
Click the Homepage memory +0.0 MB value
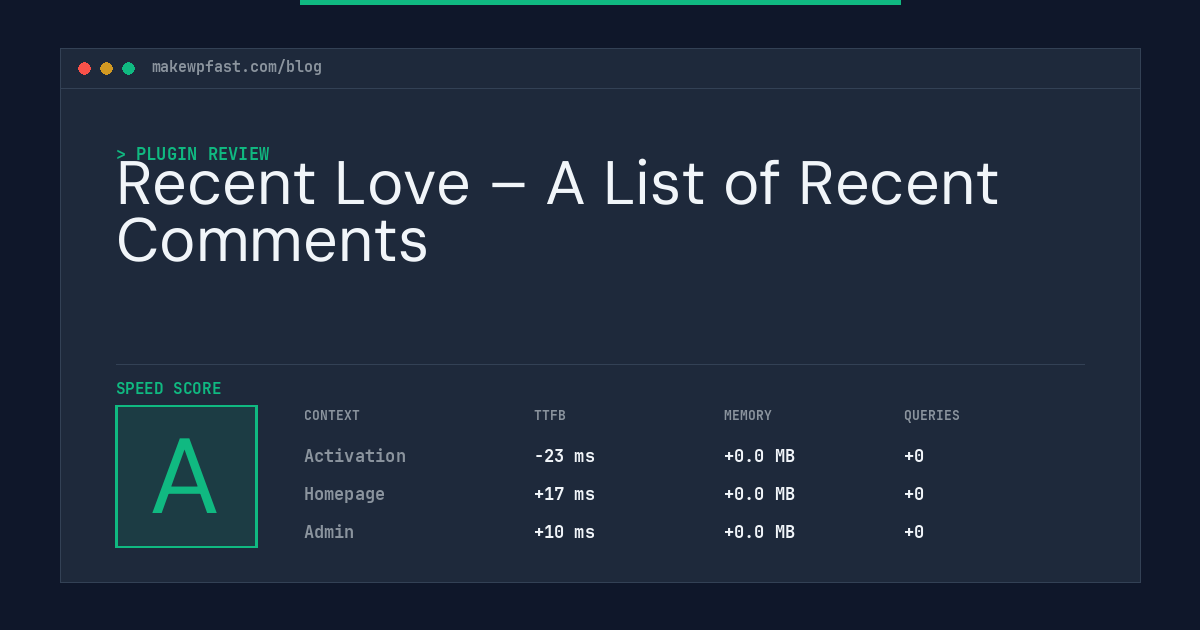click(759, 494)
